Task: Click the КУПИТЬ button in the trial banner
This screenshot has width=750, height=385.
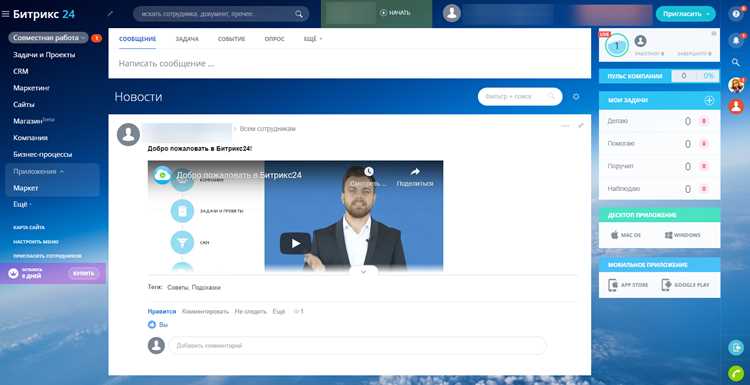Action: (84, 274)
